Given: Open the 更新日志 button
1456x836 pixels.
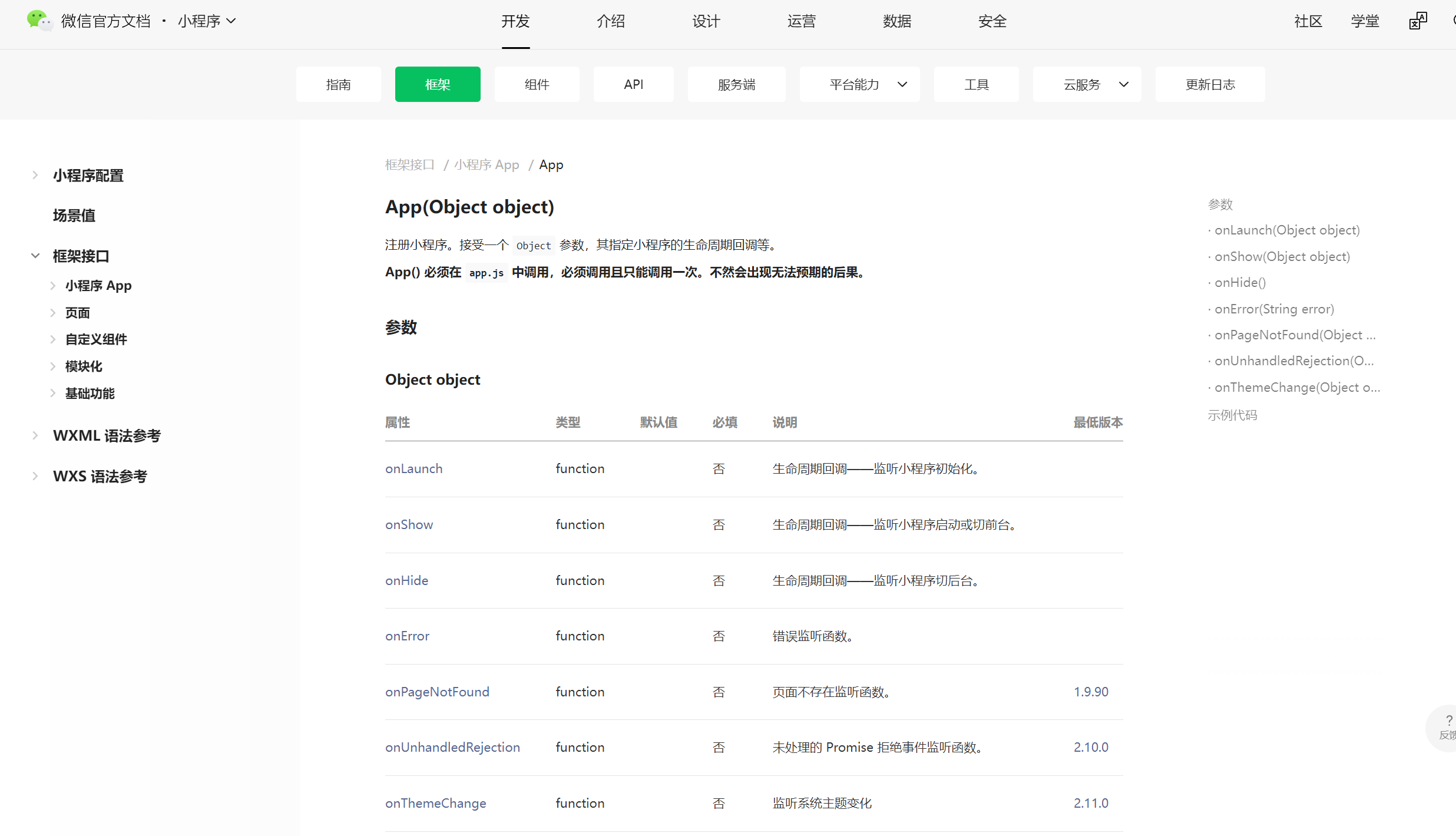Looking at the screenshot, I should (1210, 84).
